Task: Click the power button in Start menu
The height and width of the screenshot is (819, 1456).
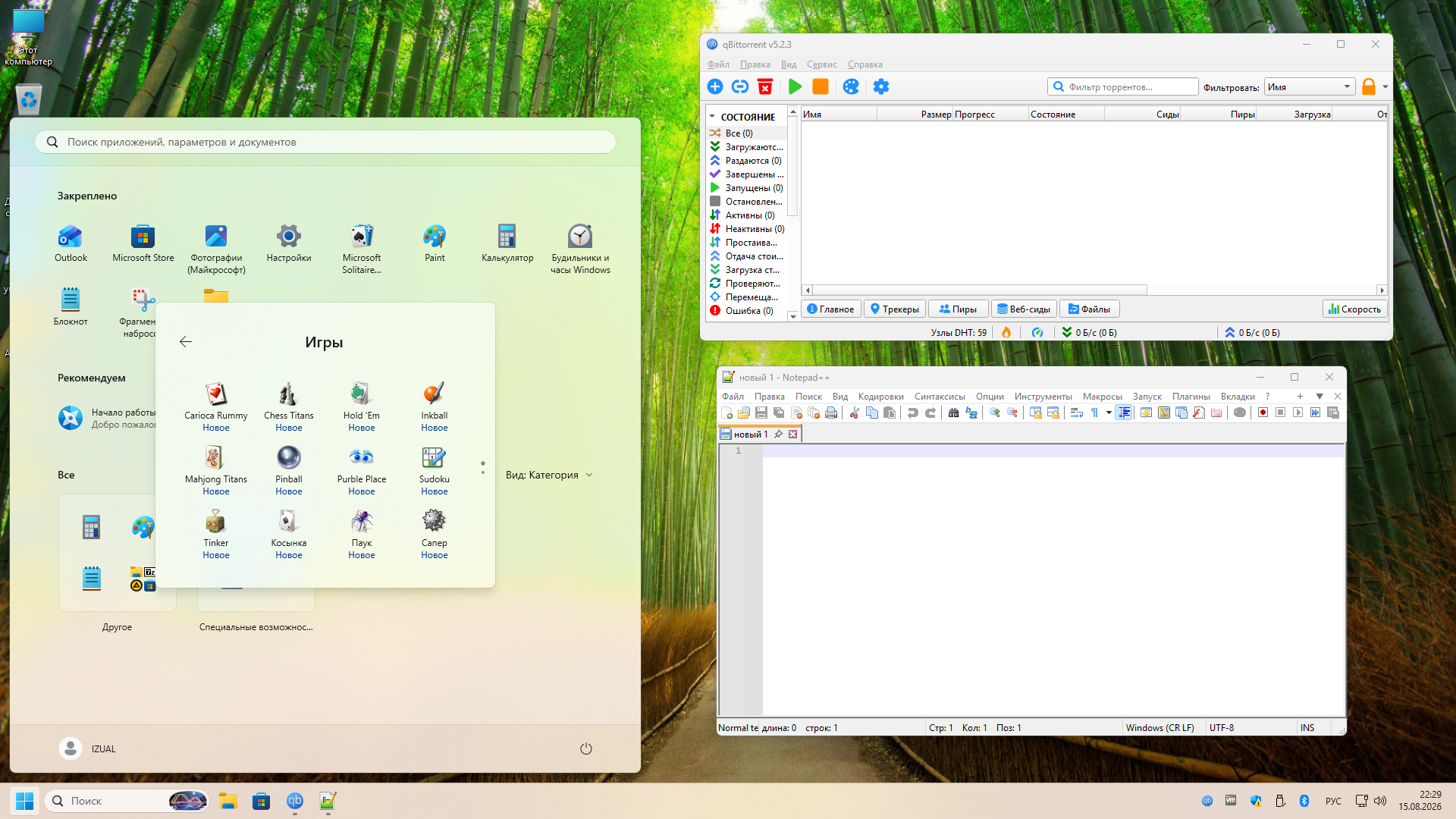Action: pyautogui.click(x=586, y=748)
